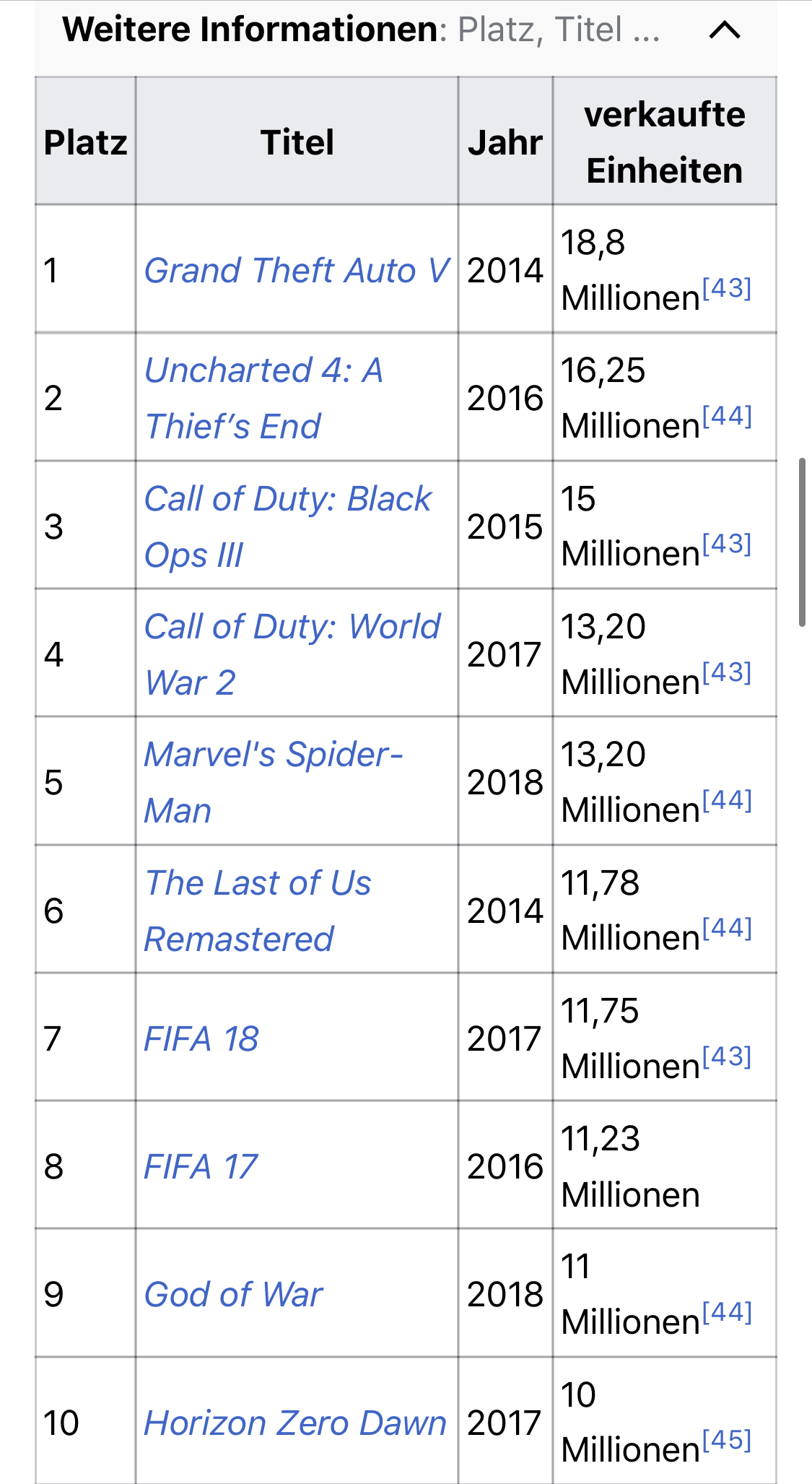Open the Marvel's Spider-Man link
The height and width of the screenshot is (1484, 812).
coord(274,782)
